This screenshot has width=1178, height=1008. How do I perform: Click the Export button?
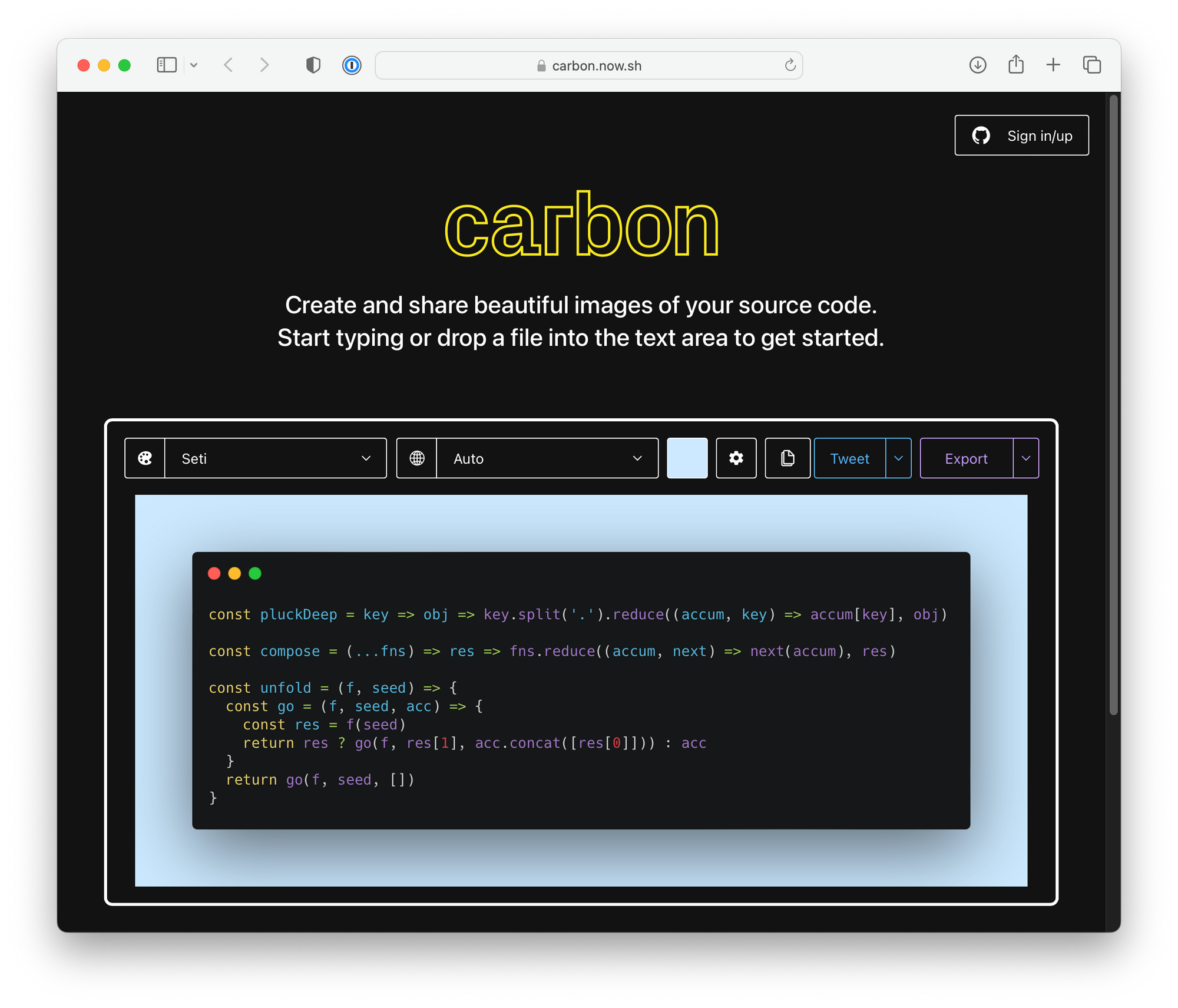click(x=966, y=458)
